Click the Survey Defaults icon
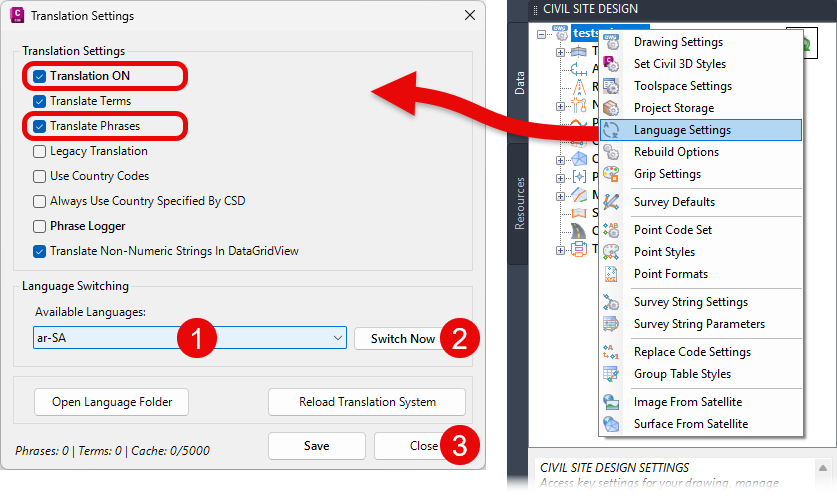 pyautogui.click(x=612, y=202)
